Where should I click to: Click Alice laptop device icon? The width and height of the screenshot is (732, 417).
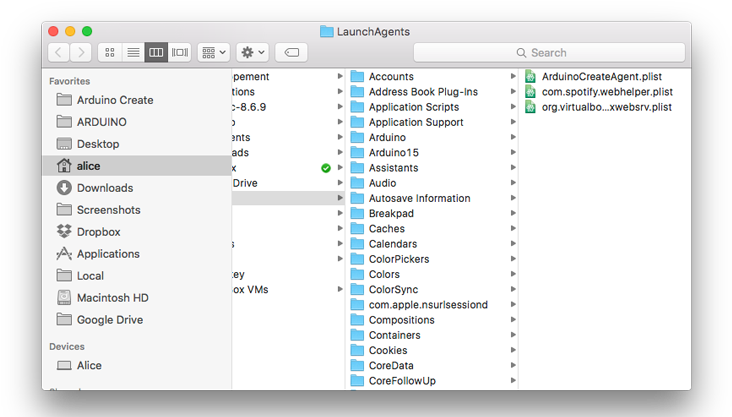click(64, 365)
